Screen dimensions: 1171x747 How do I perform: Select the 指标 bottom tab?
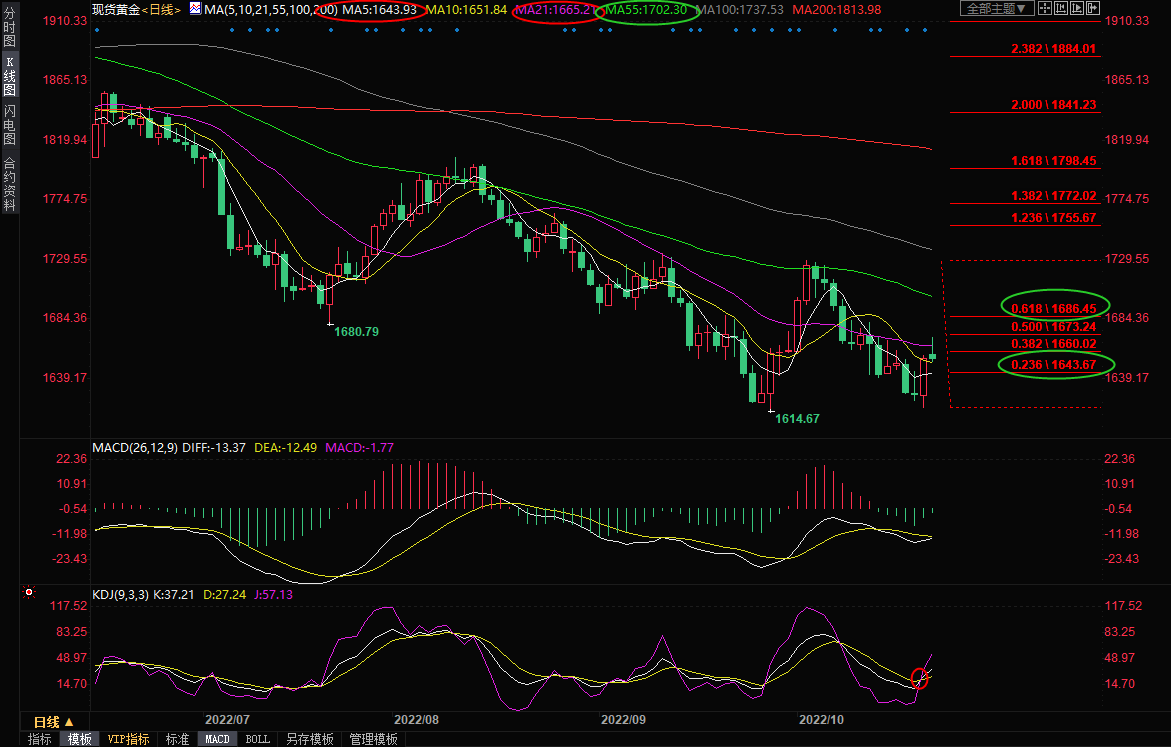tap(40, 739)
